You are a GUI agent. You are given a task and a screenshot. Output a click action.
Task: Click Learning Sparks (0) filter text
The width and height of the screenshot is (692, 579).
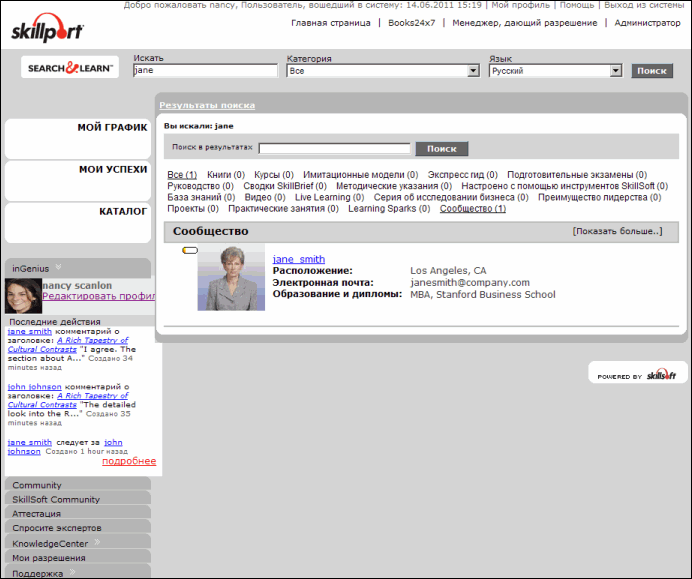click(389, 208)
